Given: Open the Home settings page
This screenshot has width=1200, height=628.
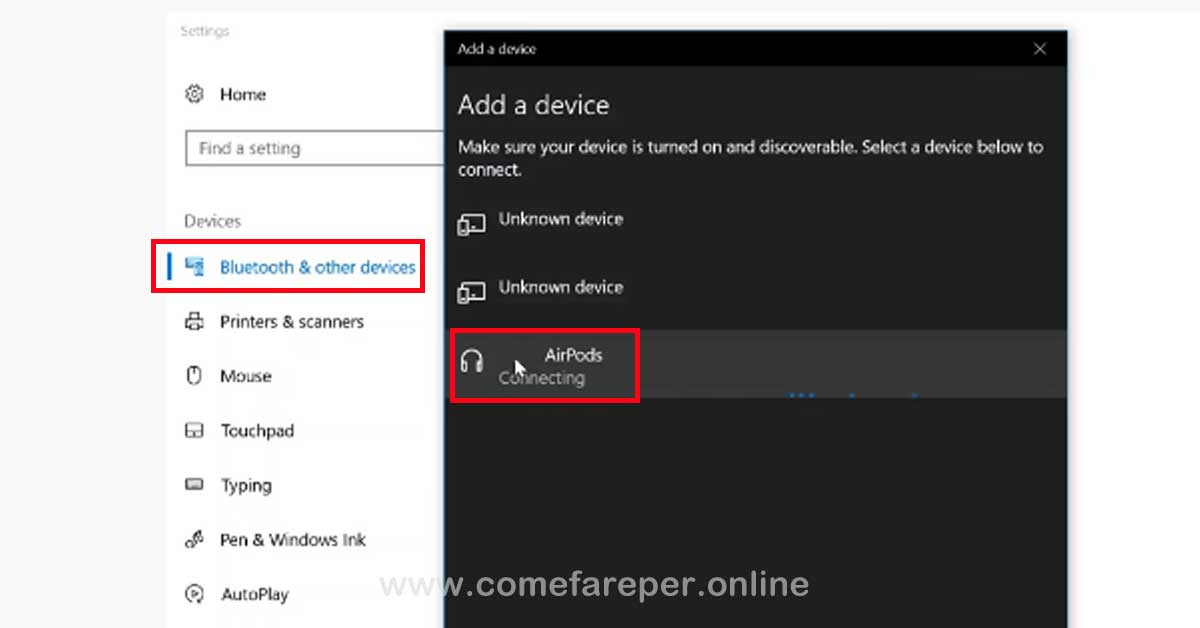Looking at the screenshot, I should 242,93.
